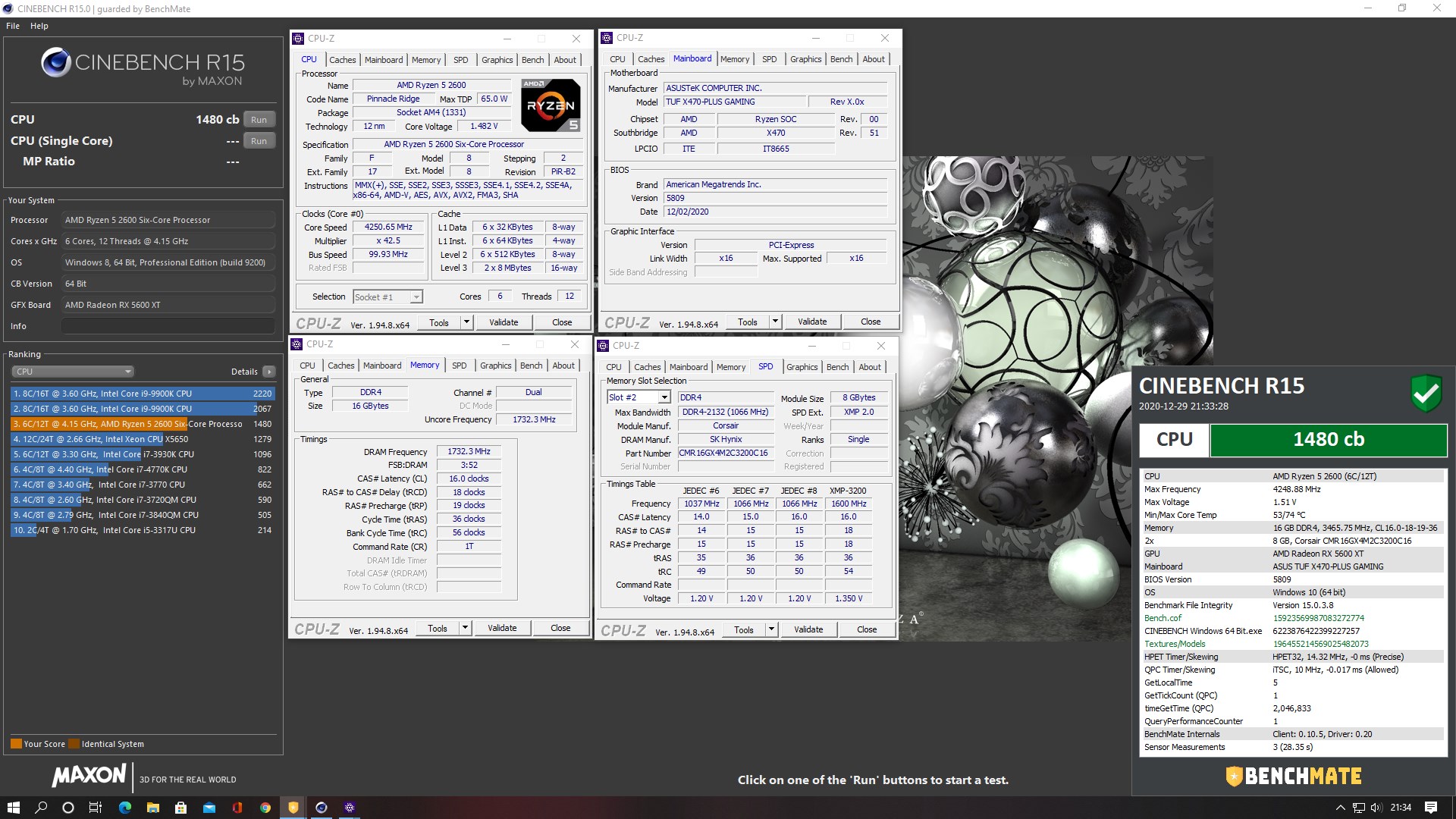Switch to BenchMate shield icon in taskbar
1456x819 pixels.
[x=293, y=808]
